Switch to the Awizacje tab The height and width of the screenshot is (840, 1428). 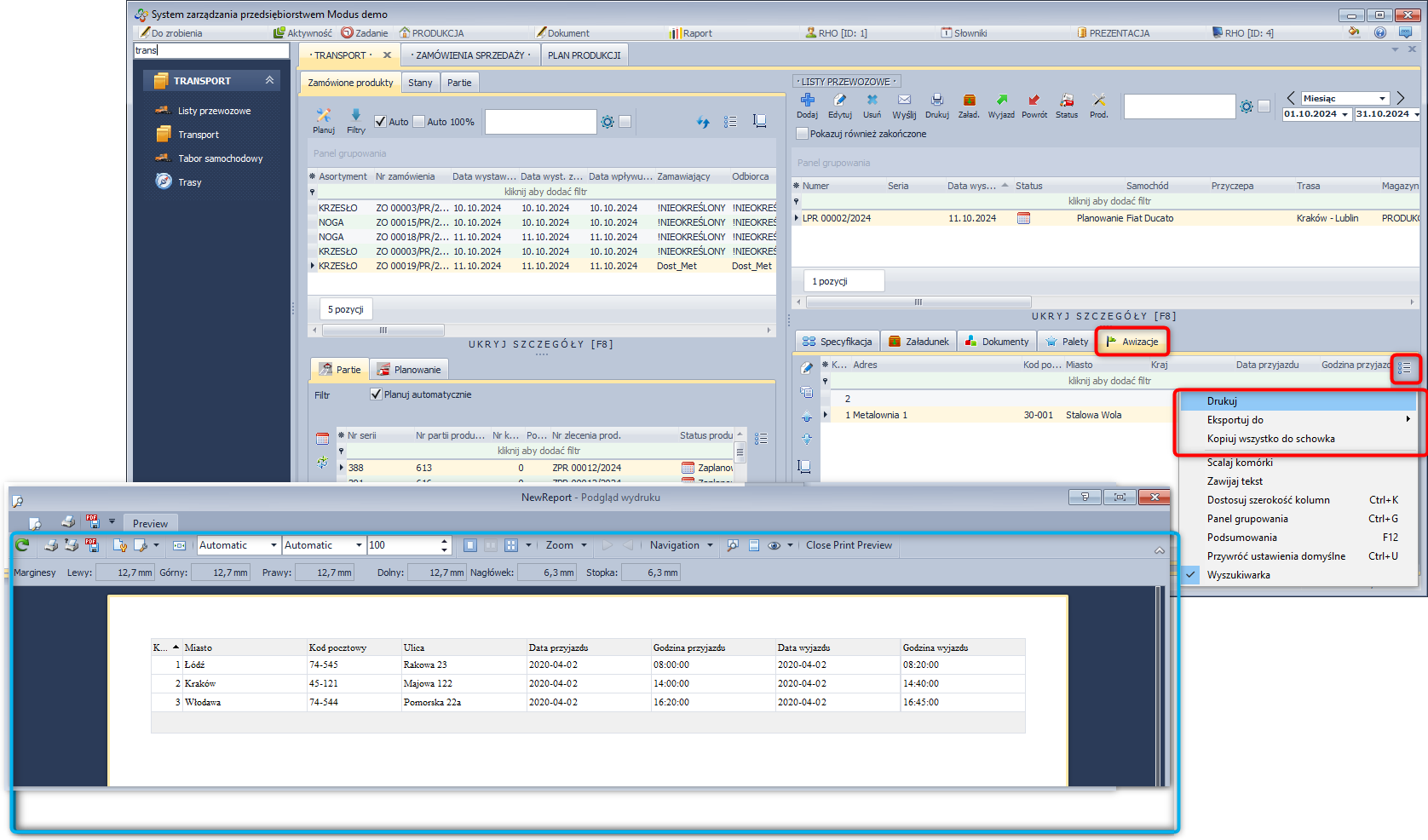(x=1132, y=342)
